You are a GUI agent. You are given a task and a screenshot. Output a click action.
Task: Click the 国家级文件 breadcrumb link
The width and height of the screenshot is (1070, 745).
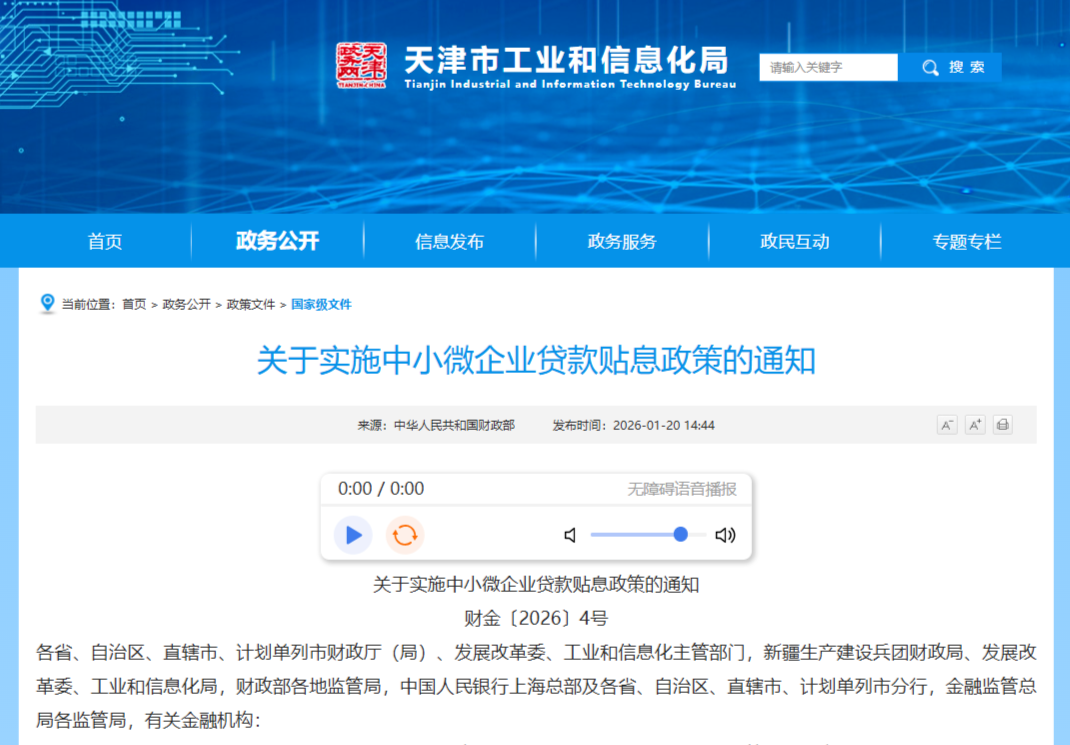321,304
